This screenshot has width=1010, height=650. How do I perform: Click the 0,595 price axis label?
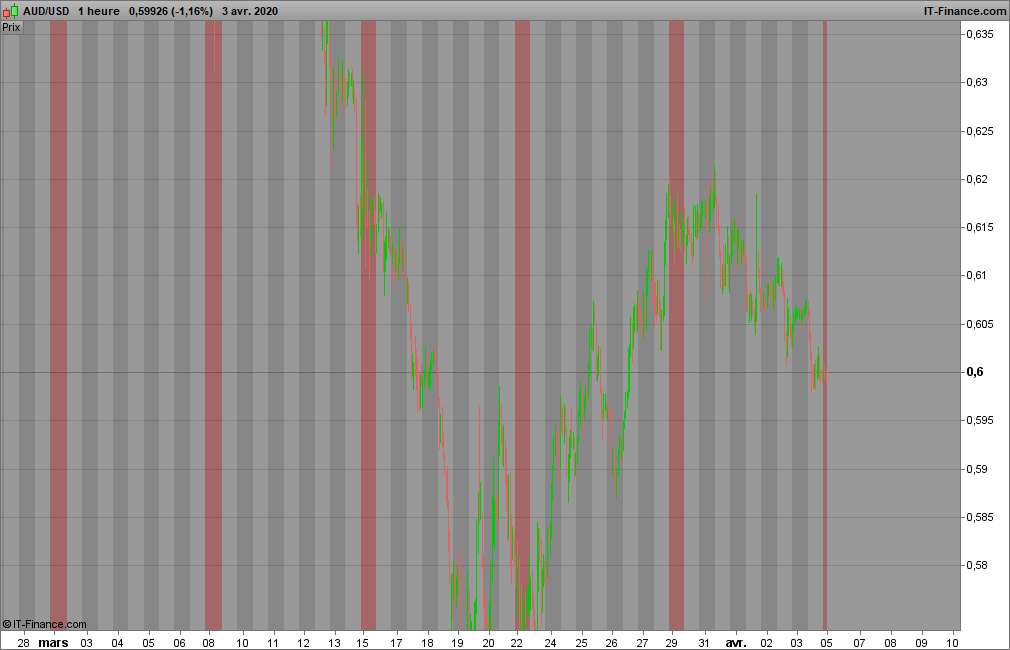(x=979, y=421)
